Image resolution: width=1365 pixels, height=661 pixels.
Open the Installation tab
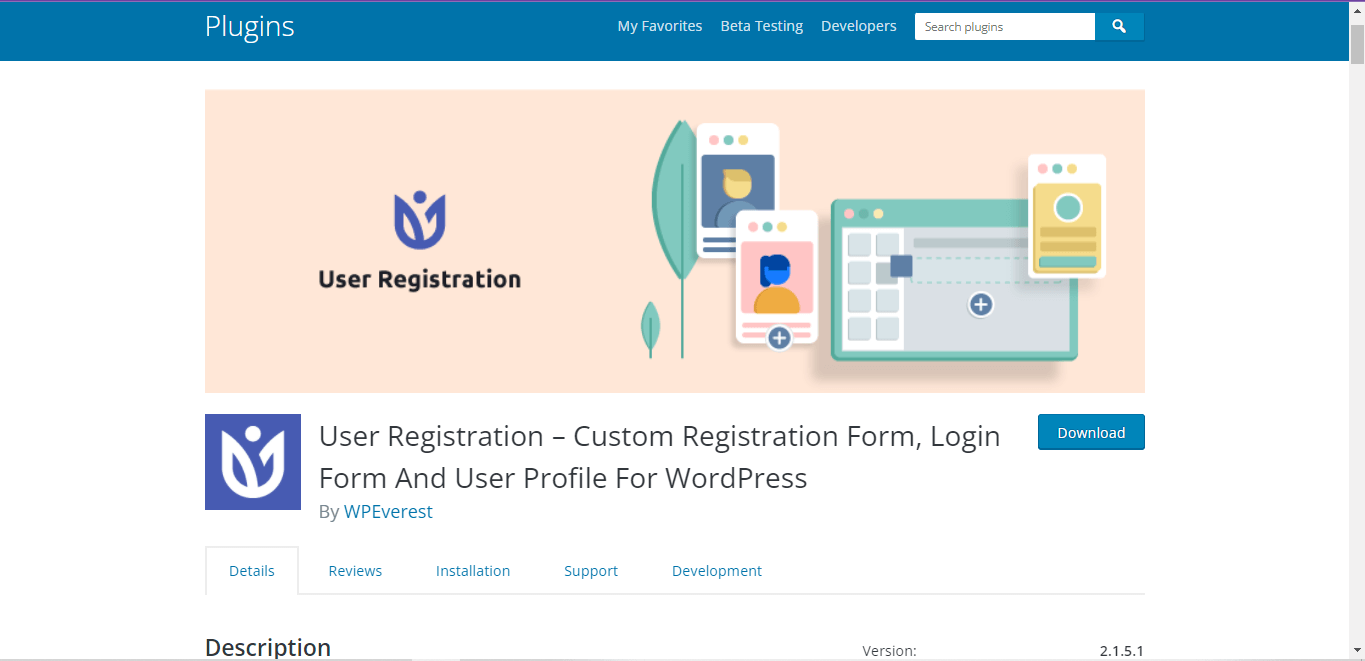(x=473, y=570)
